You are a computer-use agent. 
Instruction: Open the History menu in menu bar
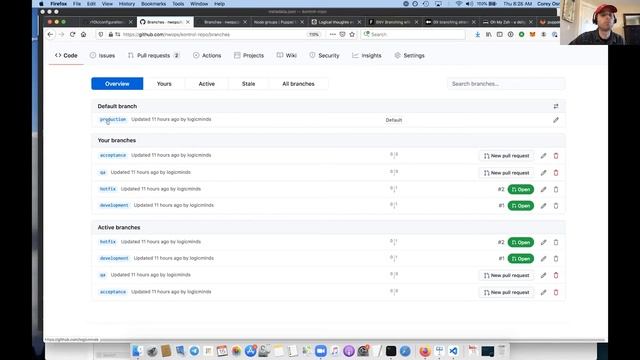coord(127,4)
